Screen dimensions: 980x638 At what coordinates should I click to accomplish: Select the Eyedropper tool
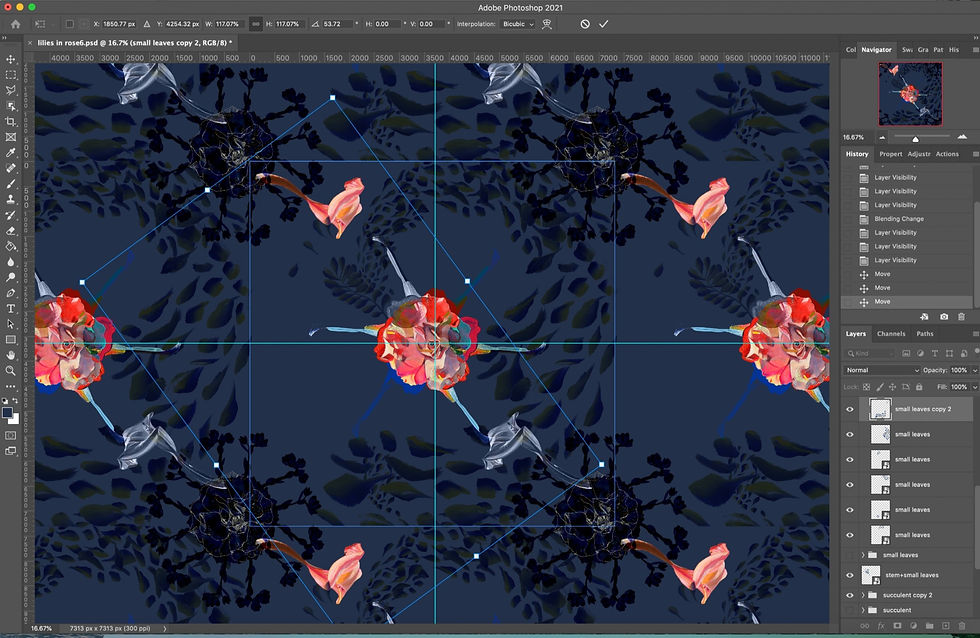click(x=11, y=153)
